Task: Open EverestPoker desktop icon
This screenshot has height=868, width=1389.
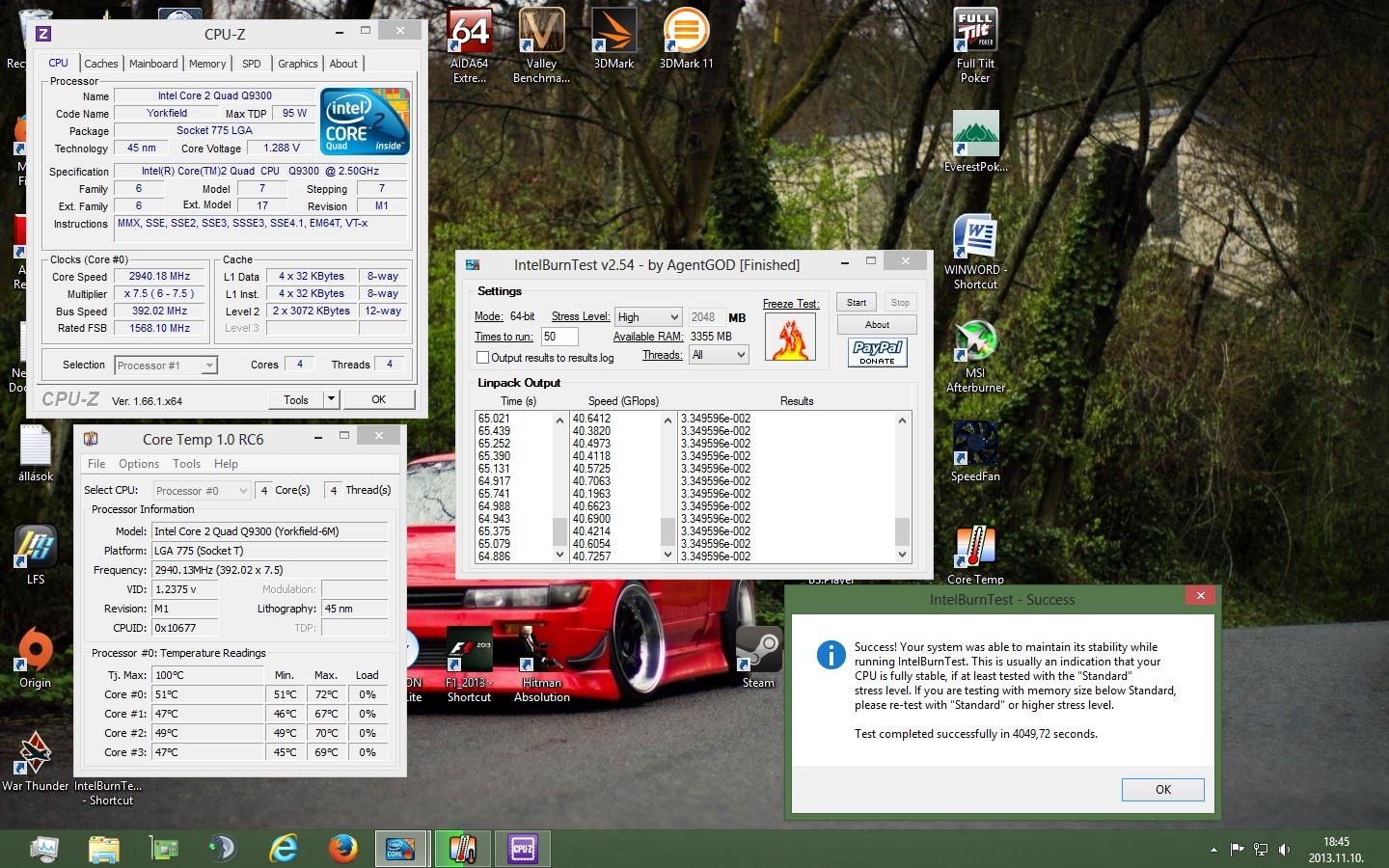Action: [975, 141]
